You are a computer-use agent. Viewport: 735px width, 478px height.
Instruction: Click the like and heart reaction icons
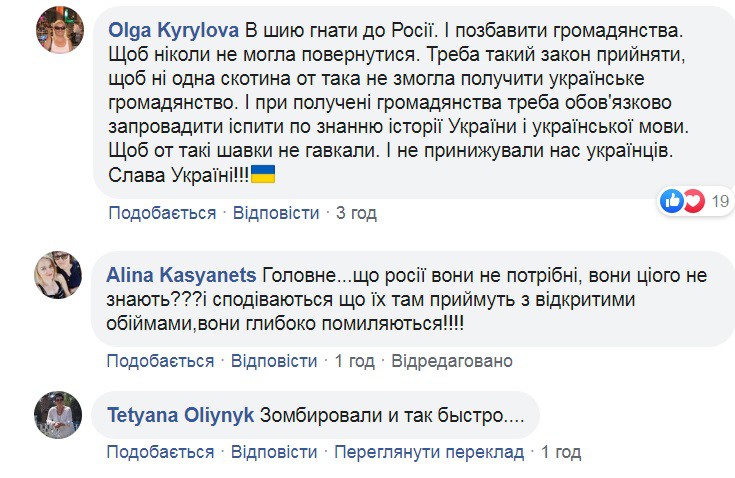coord(683,201)
